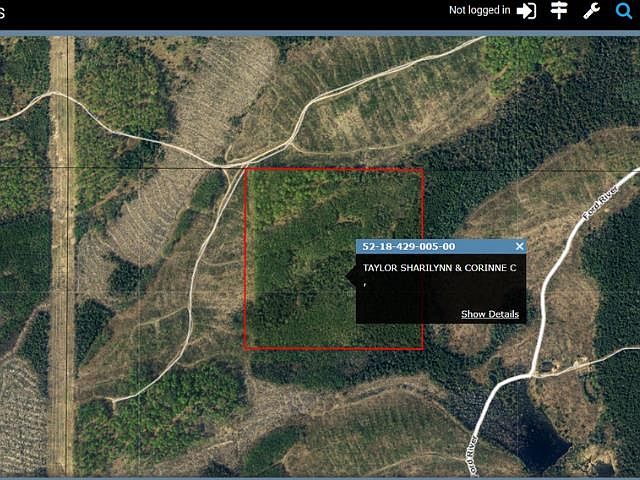The image size is (640, 480).
Task: Click inside the red-outlined parcel on map
Action: click(x=300, y=260)
